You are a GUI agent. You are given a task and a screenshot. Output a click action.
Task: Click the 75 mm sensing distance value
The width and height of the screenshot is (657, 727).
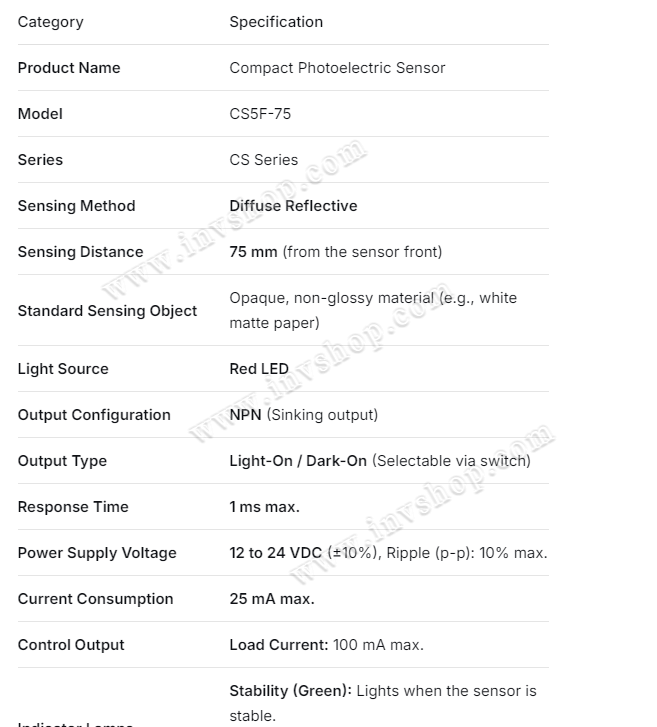[254, 252]
